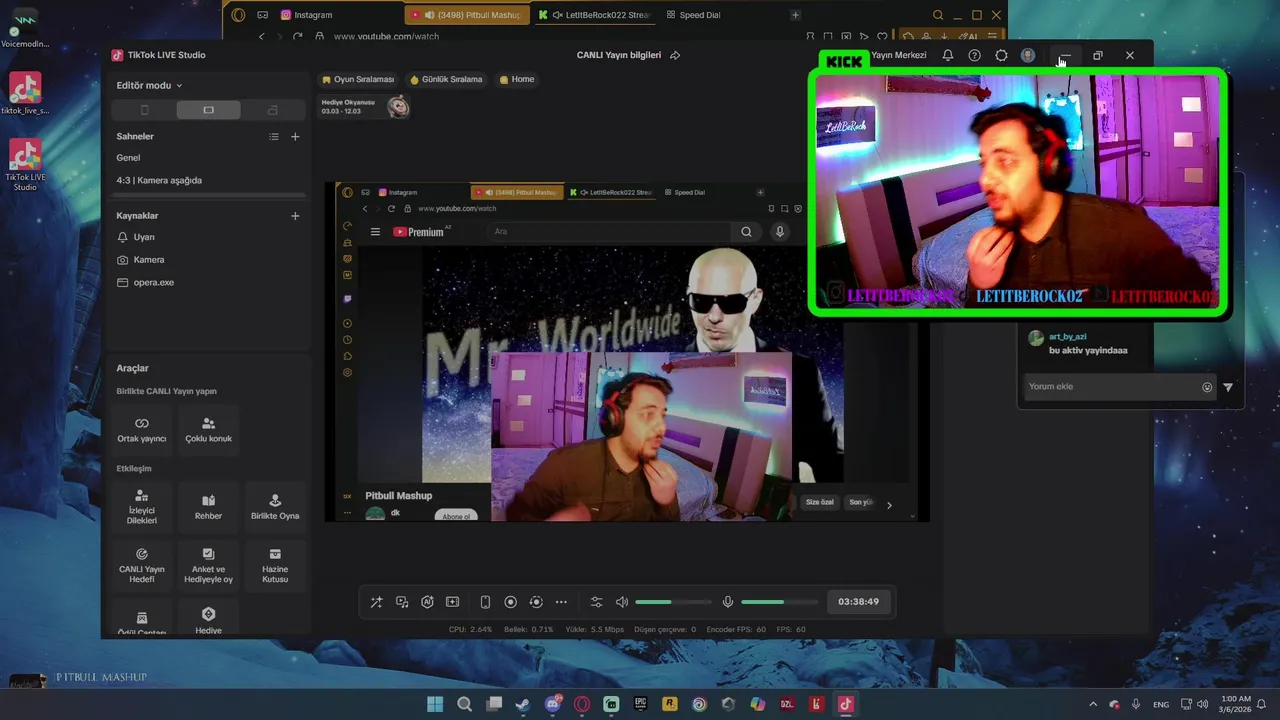1280x720 pixels.
Task: Click the Opera address bar www.youtube.com/watch
Action: point(386,36)
